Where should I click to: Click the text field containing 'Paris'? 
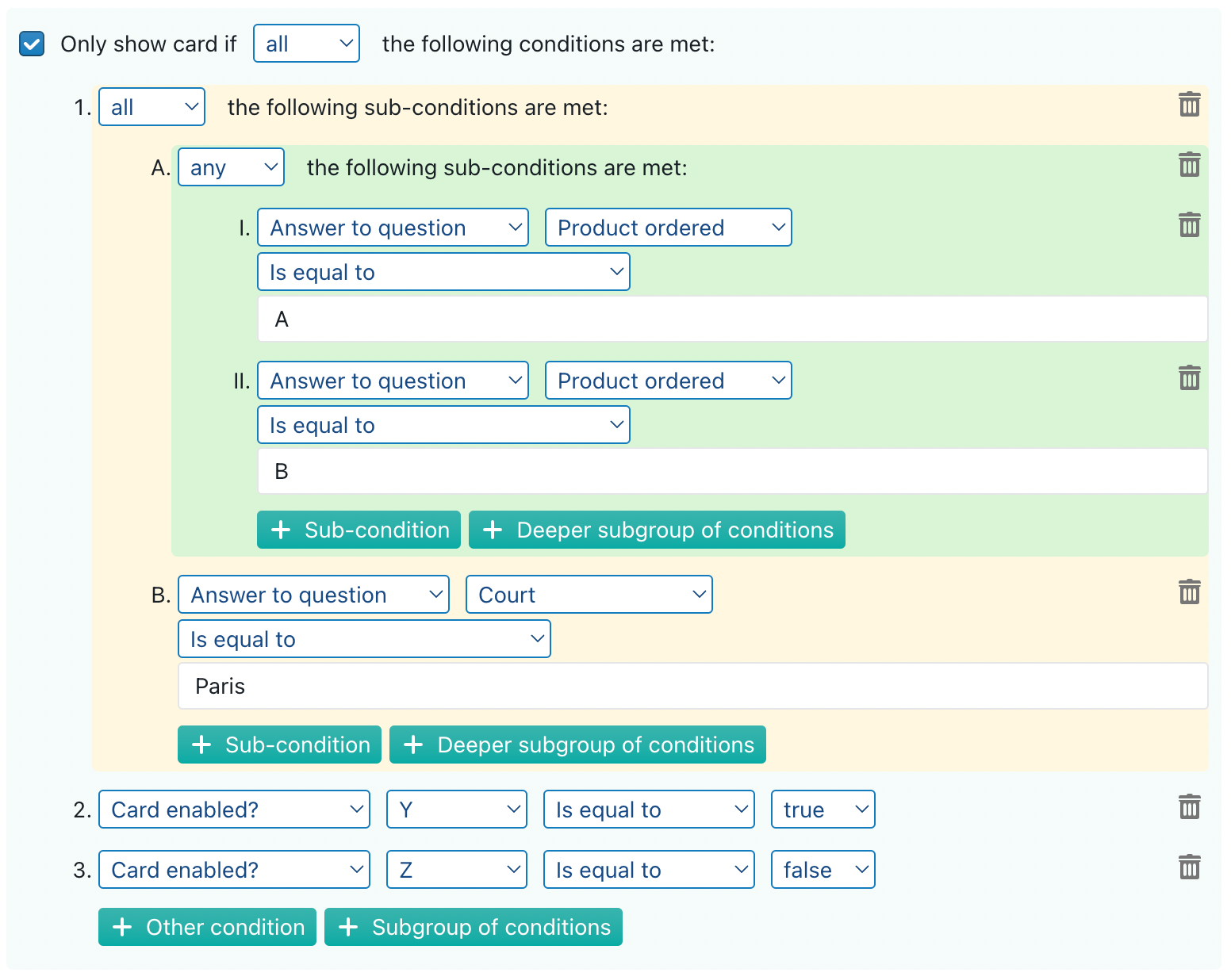pyautogui.click(x=692, y=686)
